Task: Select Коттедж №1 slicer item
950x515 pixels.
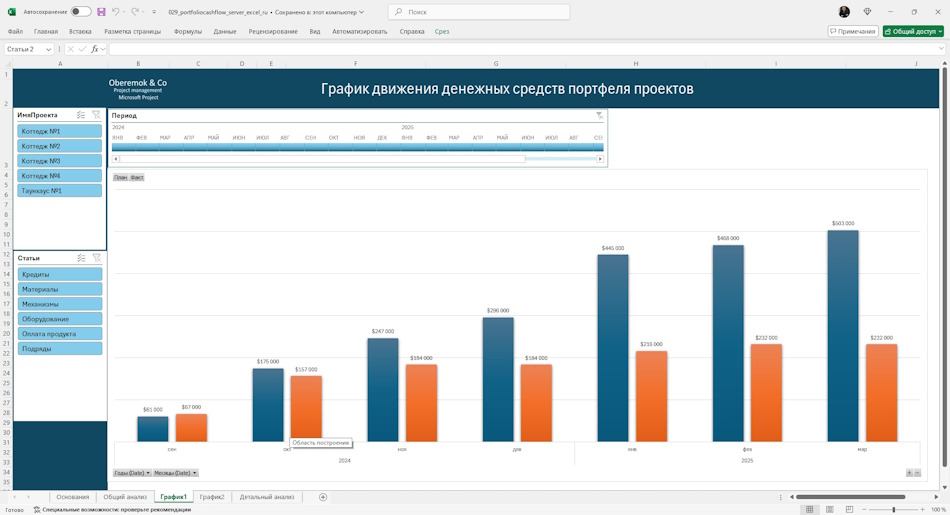Action: click(x=59, y=131)
